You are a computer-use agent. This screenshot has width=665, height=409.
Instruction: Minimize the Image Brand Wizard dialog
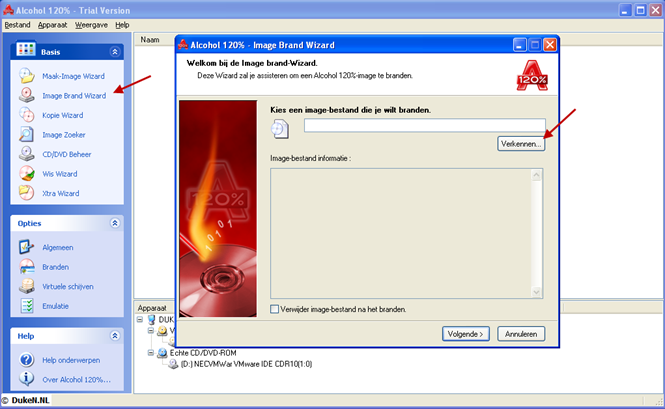520,45
